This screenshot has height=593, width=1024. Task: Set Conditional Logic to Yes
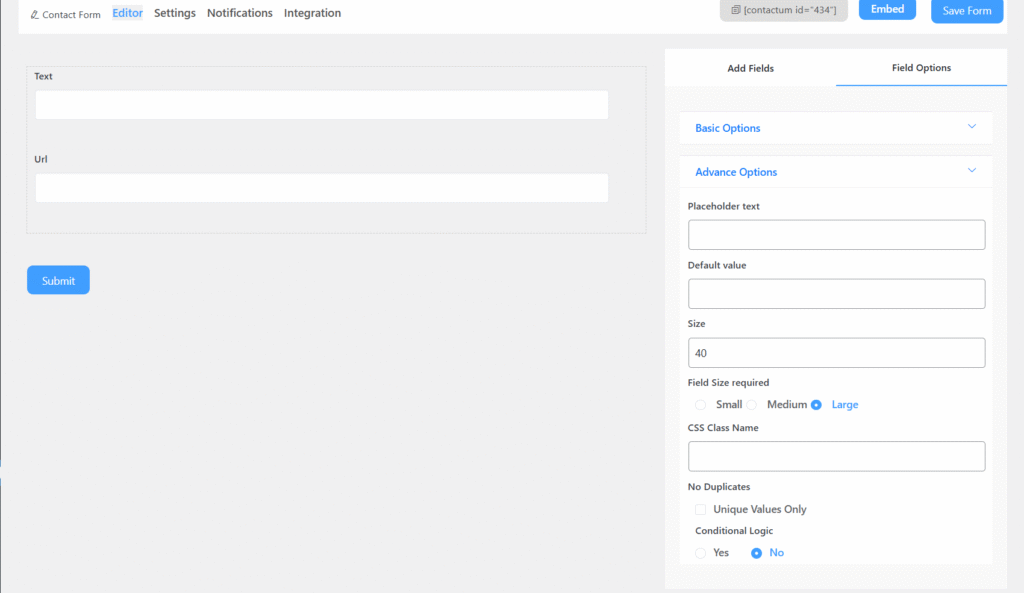(x=701, y=553)
